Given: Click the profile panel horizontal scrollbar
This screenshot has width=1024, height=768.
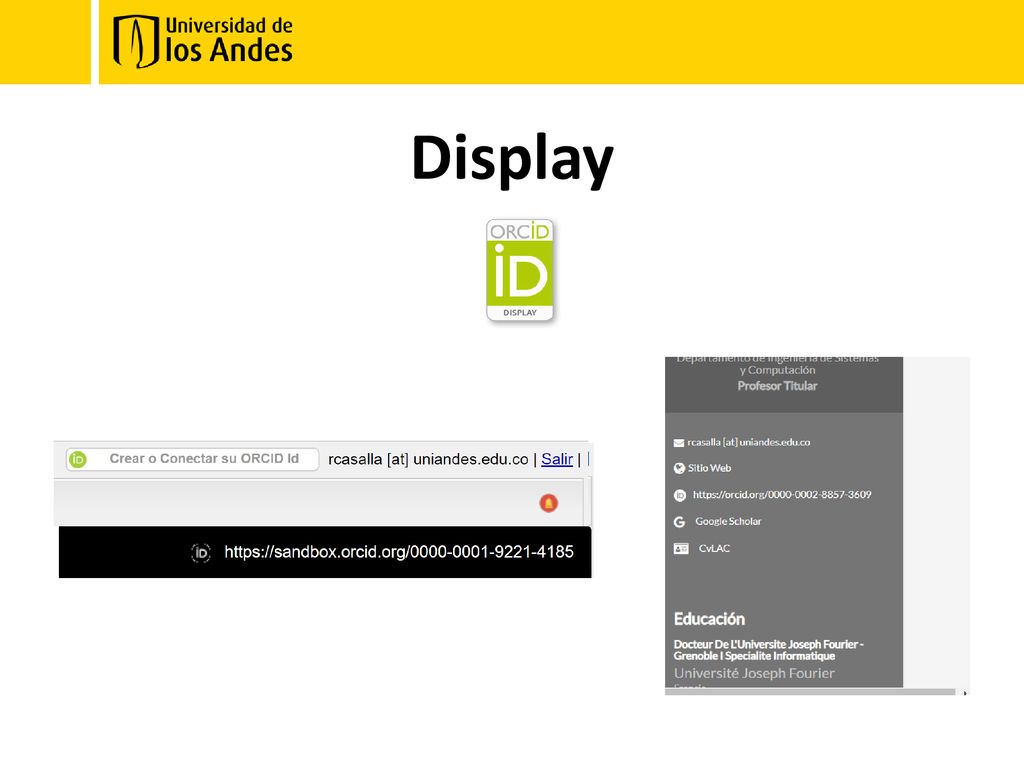Looking at the screenshot, I should pyautogui.click(x=810, y=692).
